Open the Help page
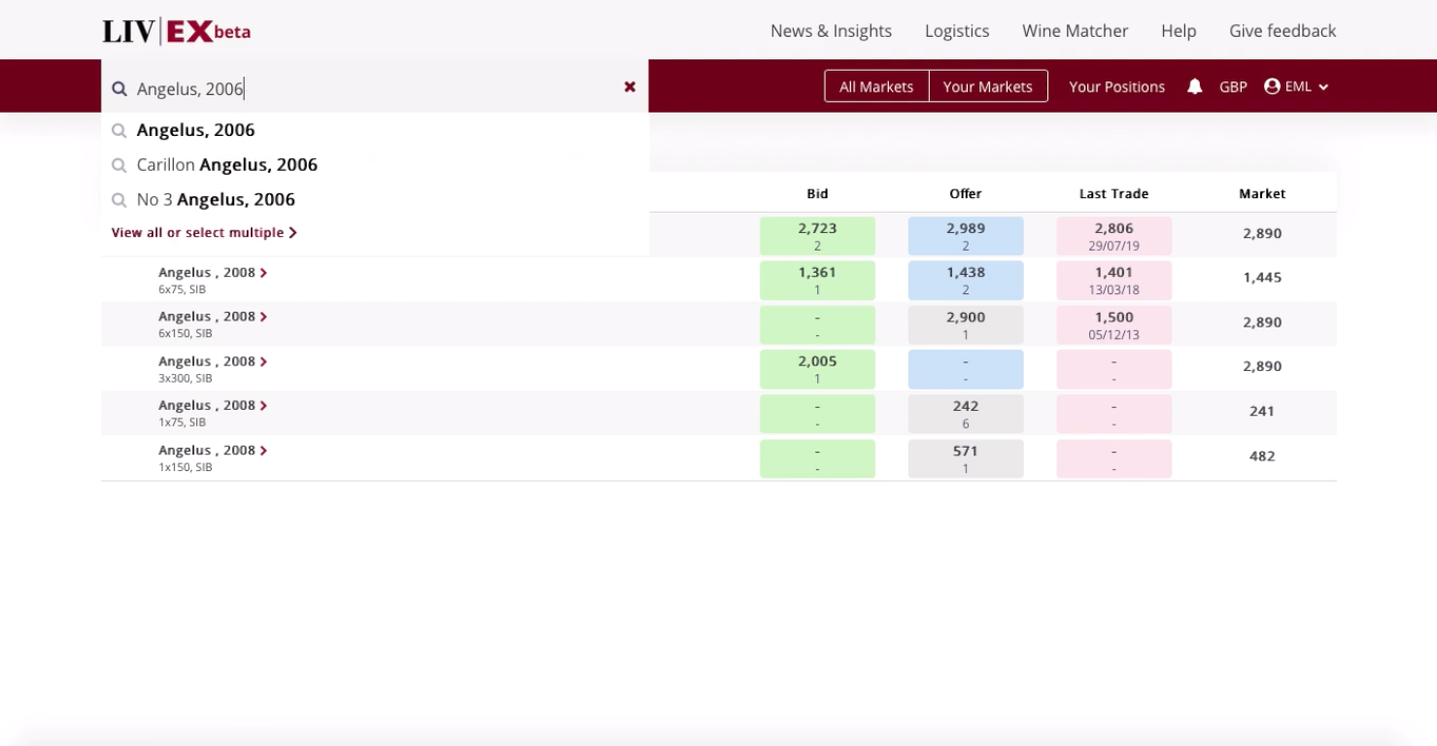1437x746 pixels. [x=1179, y=31]
